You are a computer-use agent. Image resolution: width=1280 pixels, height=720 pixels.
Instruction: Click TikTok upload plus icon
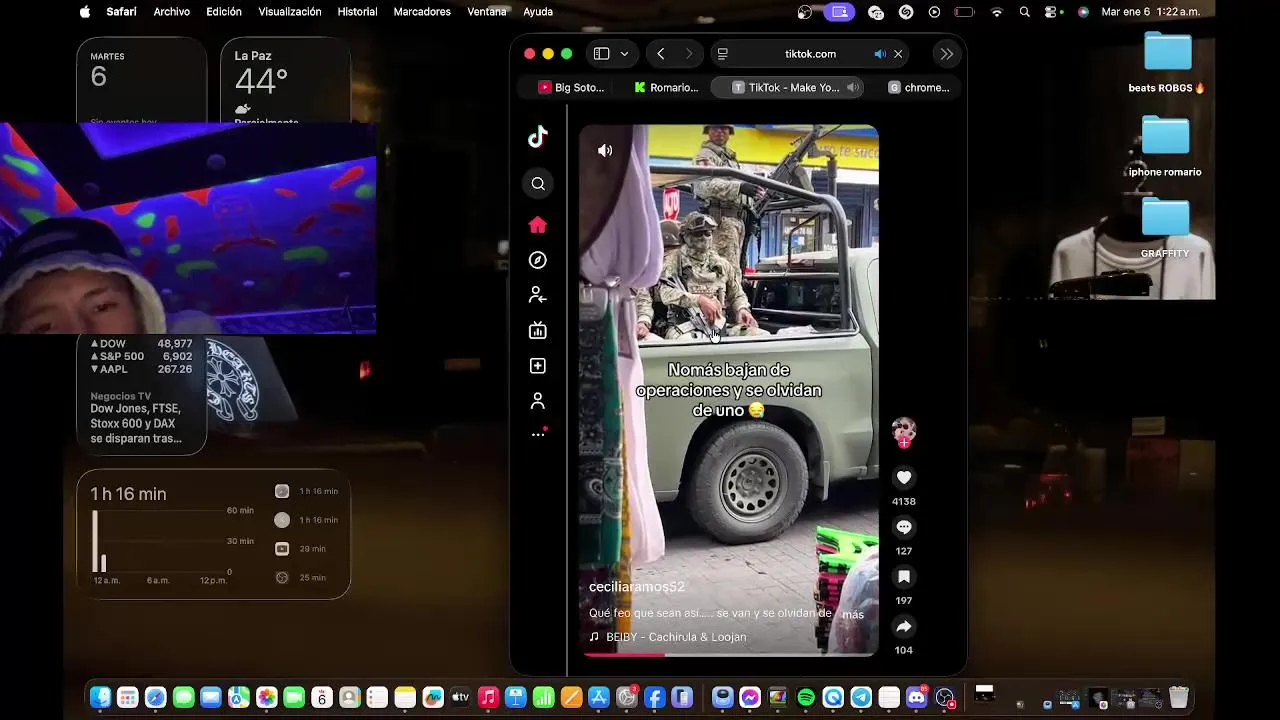click(x=538, y=366)
